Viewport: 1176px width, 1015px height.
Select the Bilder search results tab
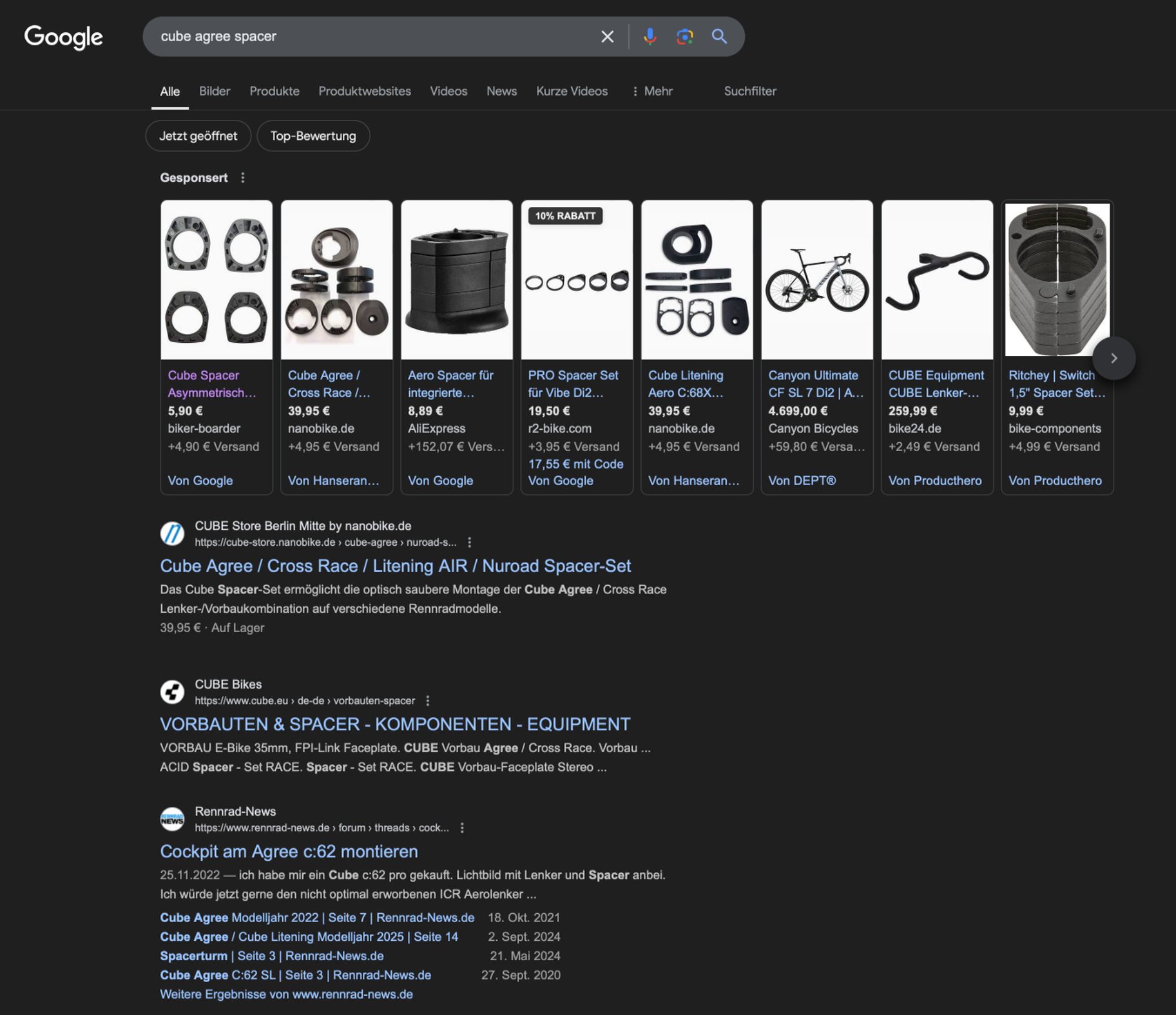[x=214, y=91]
